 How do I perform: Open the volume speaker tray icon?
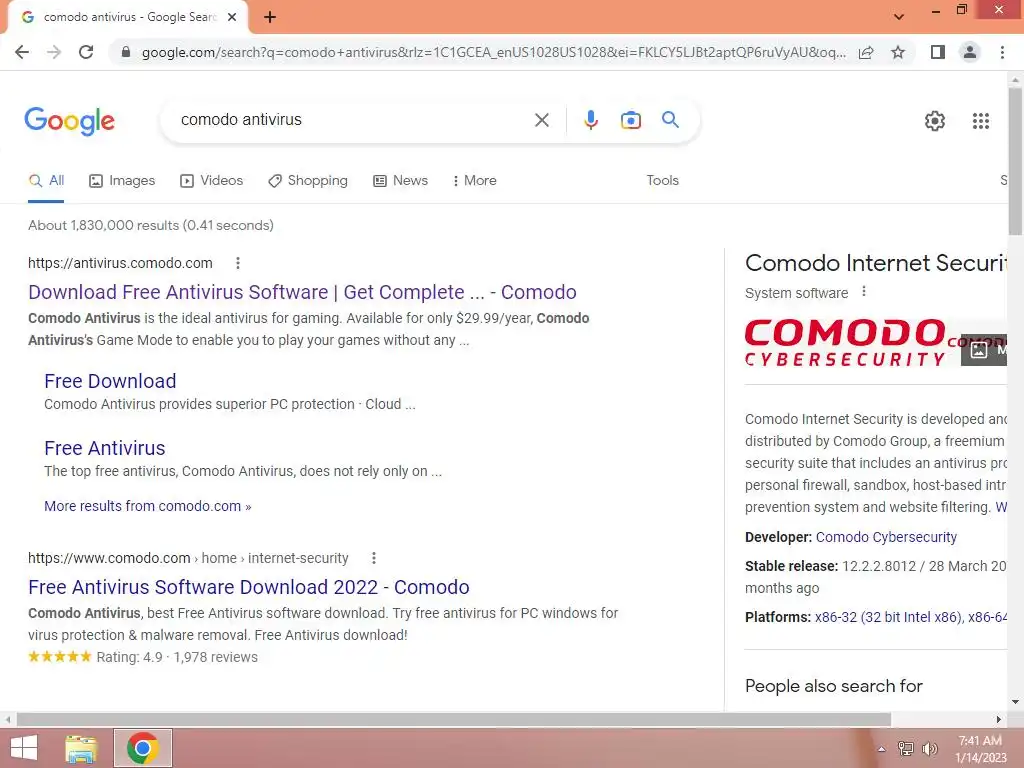point(929,749)
